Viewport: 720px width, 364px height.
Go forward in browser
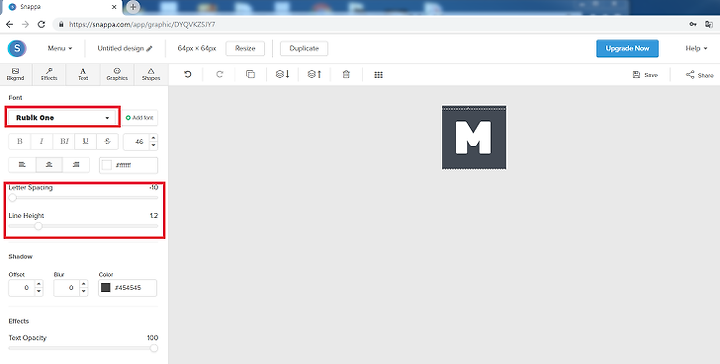tap(25, 24)
